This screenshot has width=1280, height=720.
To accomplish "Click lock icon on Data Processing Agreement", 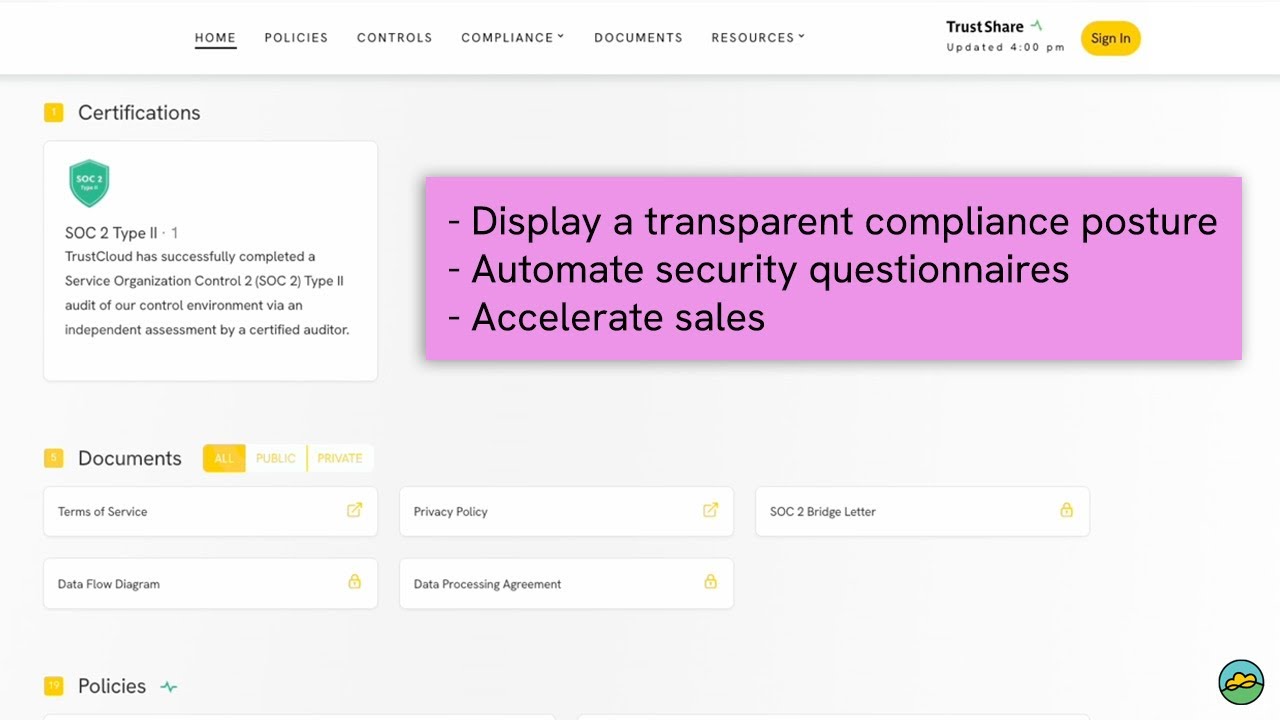I will pos(710,581).
